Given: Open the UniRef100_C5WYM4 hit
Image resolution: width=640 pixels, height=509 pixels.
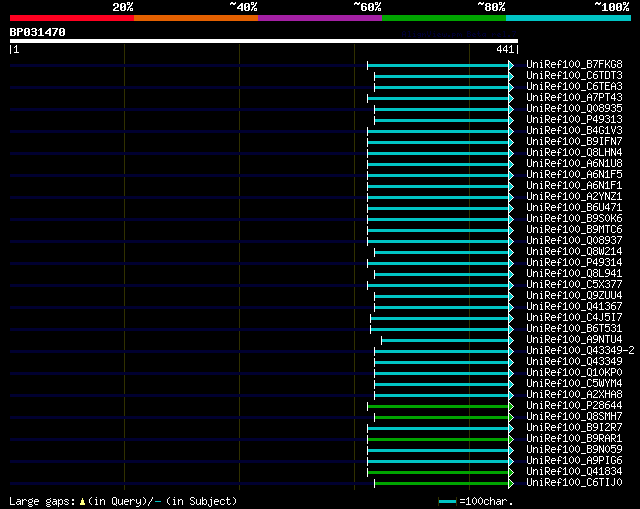Looking at the screenshot, I should 574,384.
